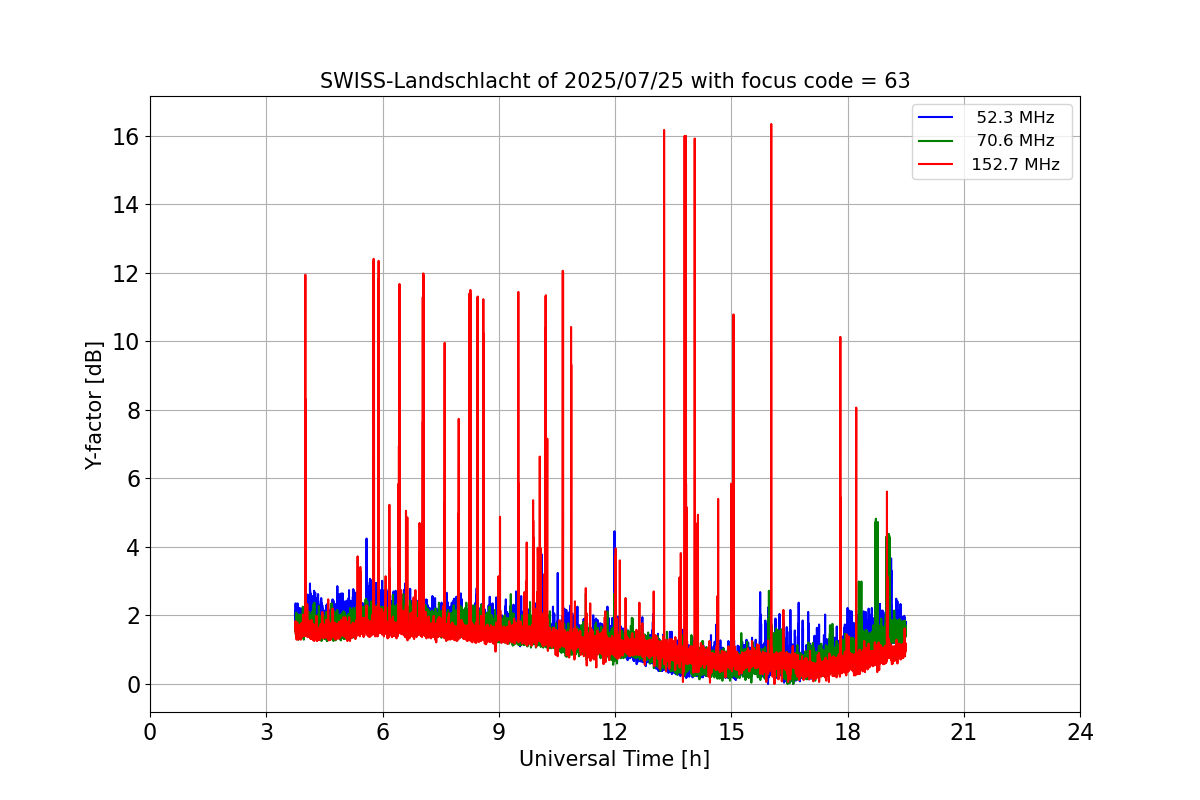The image size is (1200, 800).
Task: Click the Y-factor [dB] axis label
Action: [94, 405]
